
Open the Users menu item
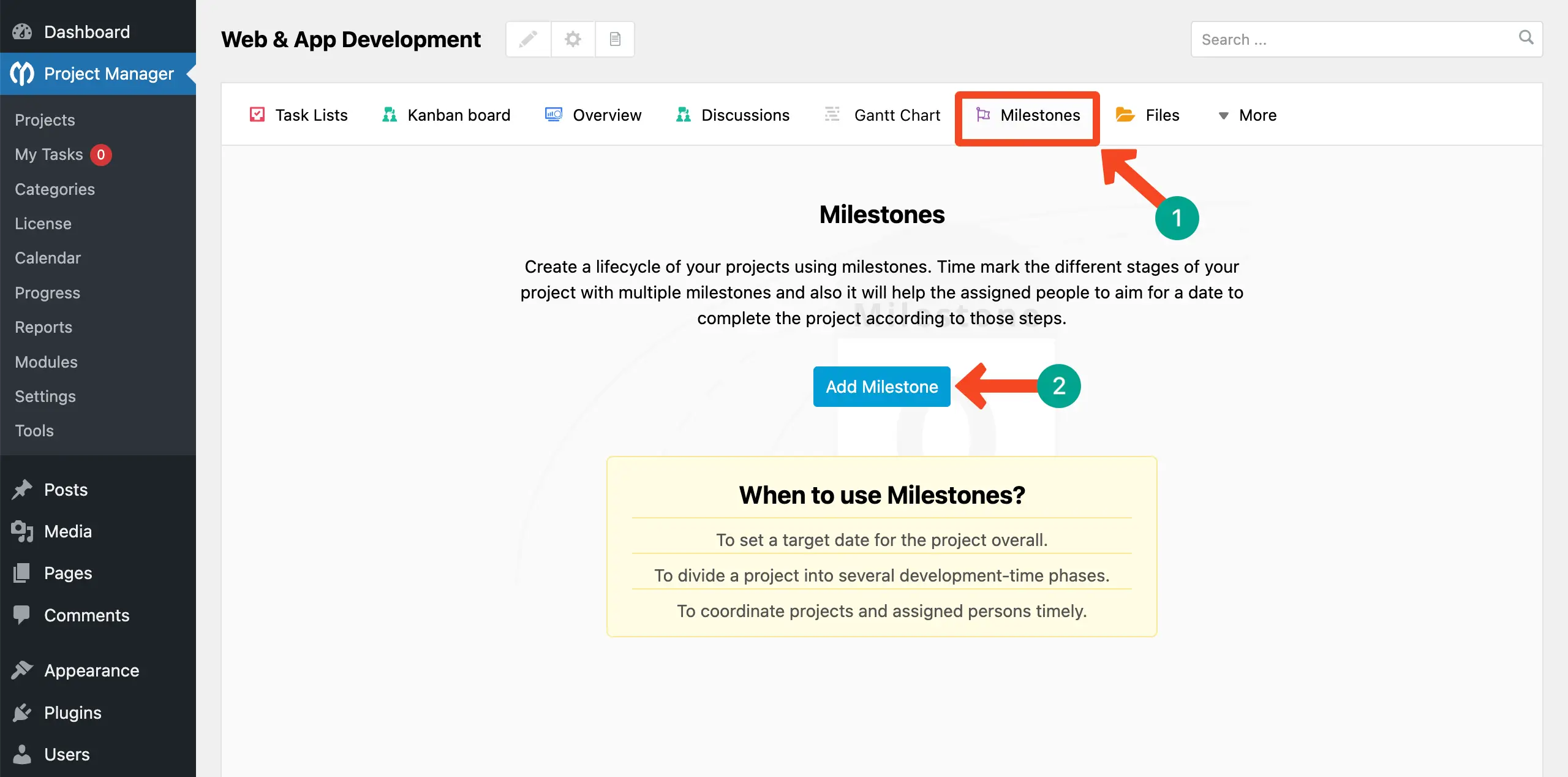click(67, 754)
